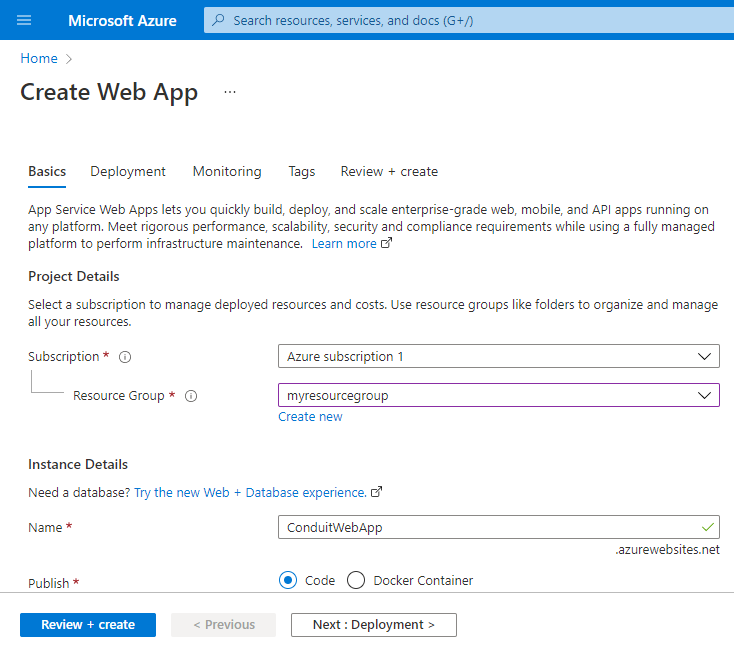
Task: Click the Microsoft Azure logo text
Action: coord(122,21)
